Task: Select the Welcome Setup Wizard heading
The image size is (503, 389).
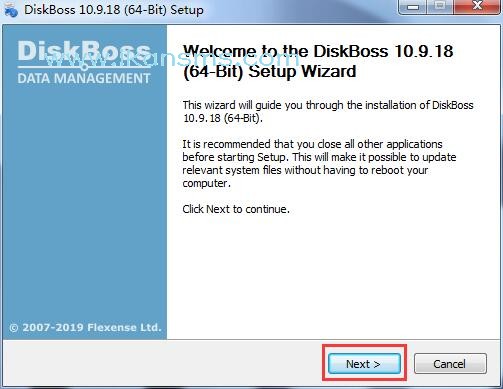Action: 318,61
